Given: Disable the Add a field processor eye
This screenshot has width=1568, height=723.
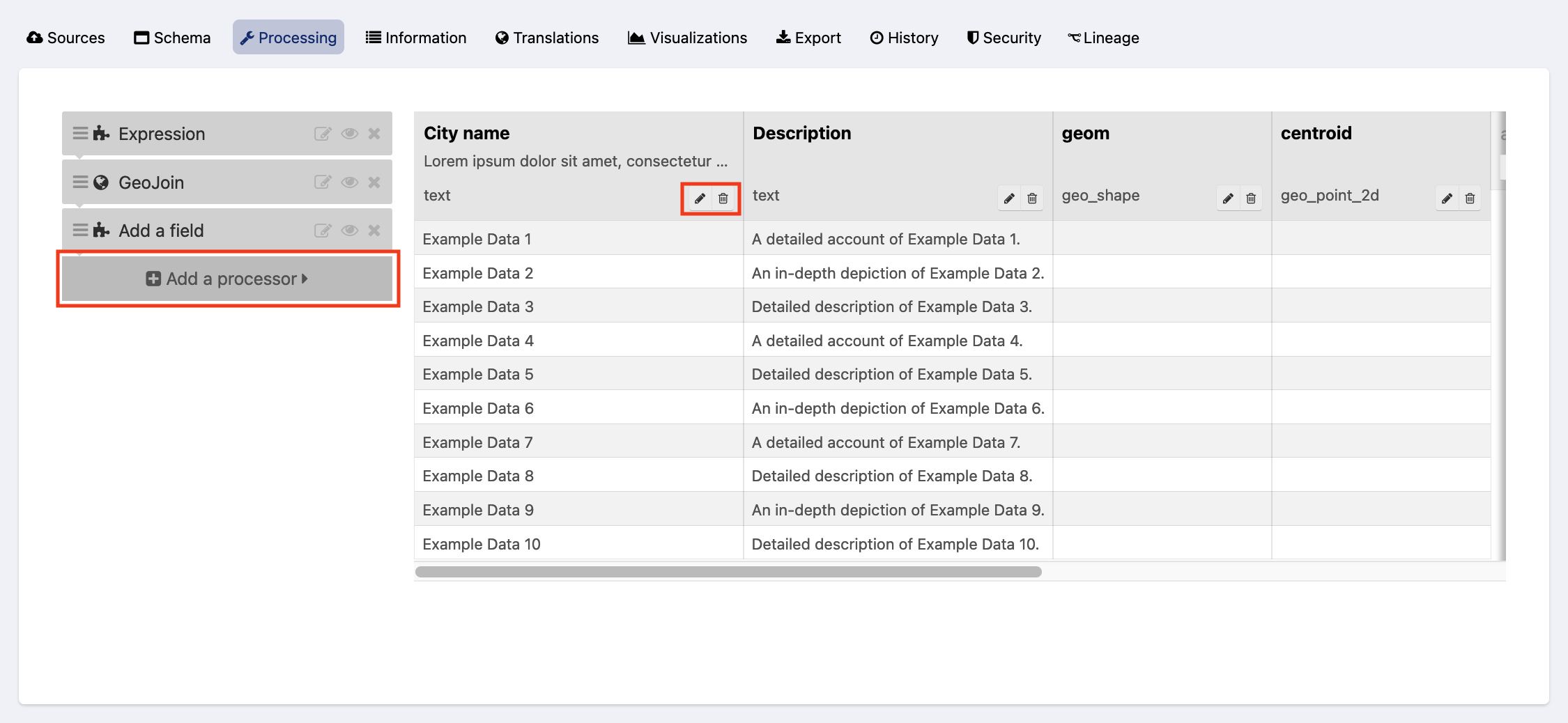Looking at the screenshot, I should (349, 231).
